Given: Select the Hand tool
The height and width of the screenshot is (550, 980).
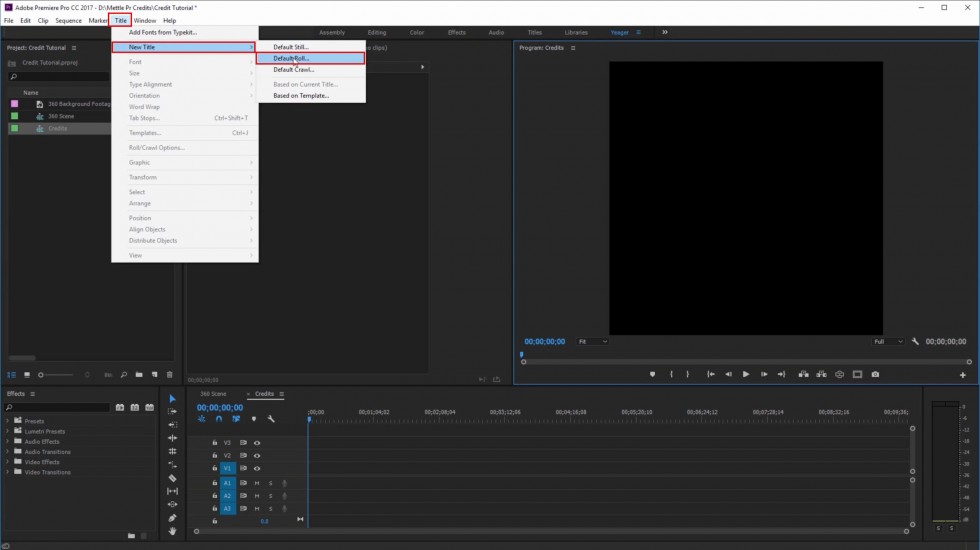Looking at the screenshot, I should (x=172, y=531).
